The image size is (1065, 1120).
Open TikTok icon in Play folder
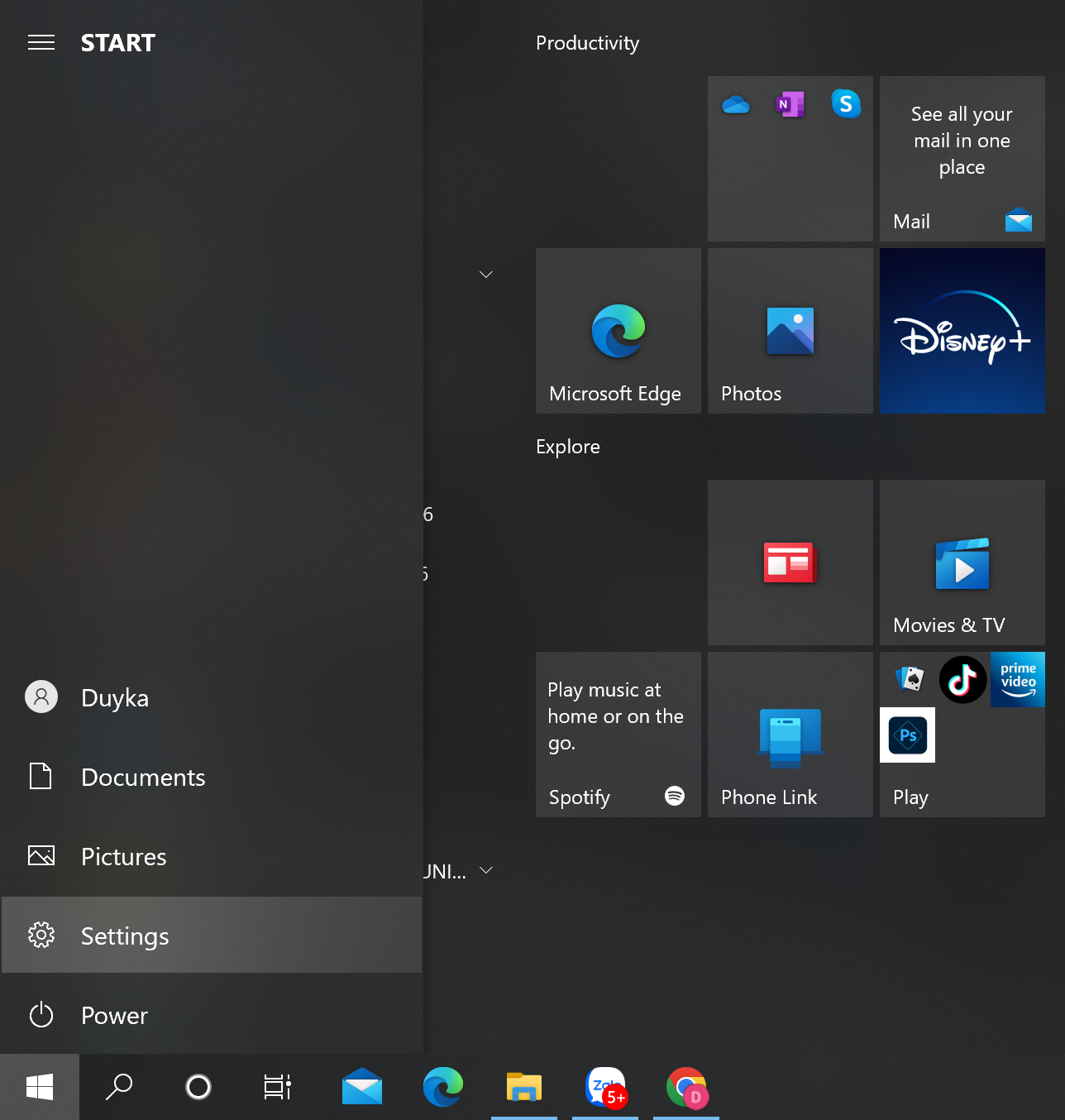tap(962, 680)
